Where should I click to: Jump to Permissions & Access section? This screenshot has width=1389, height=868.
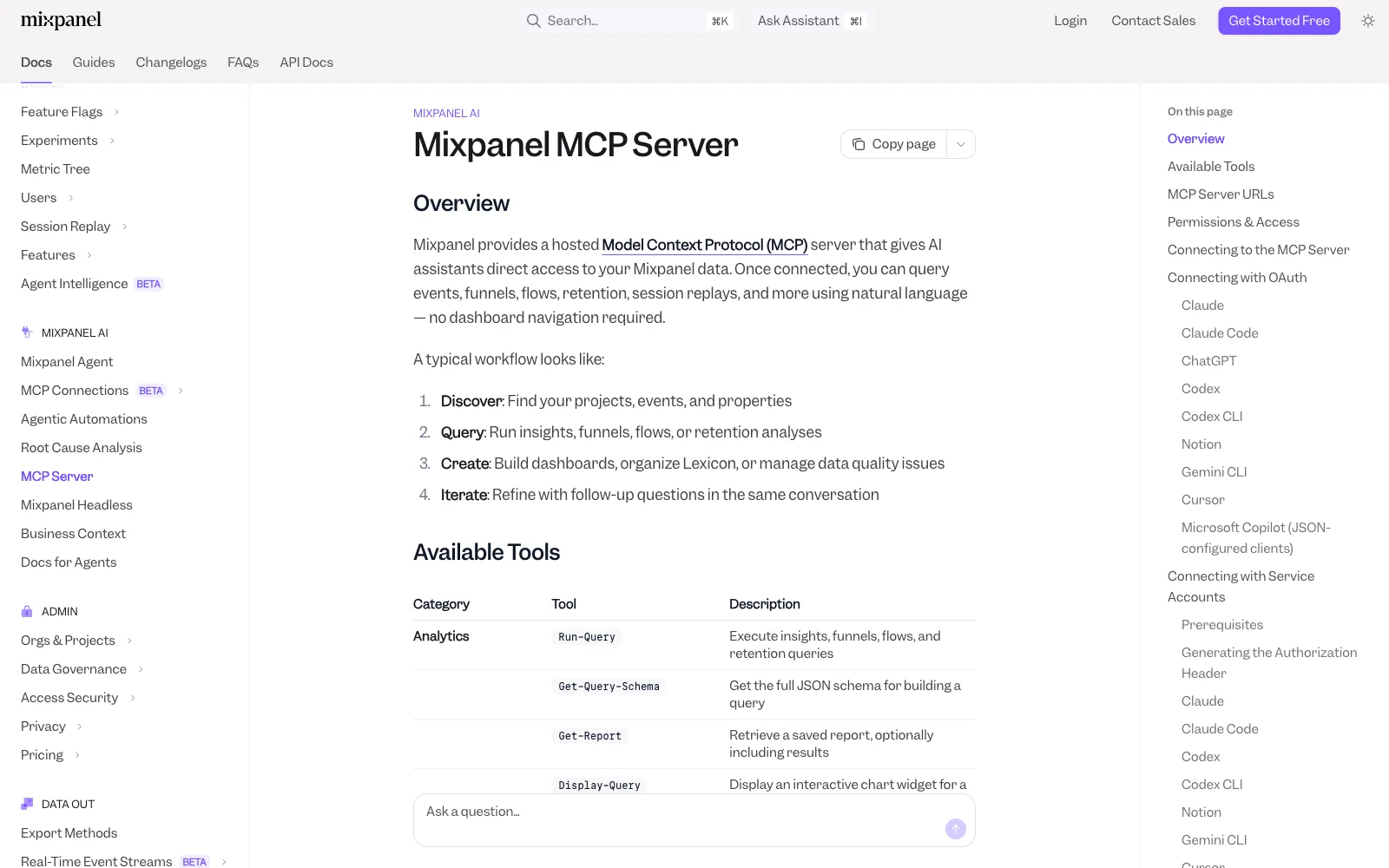[x=1234, y=222]
